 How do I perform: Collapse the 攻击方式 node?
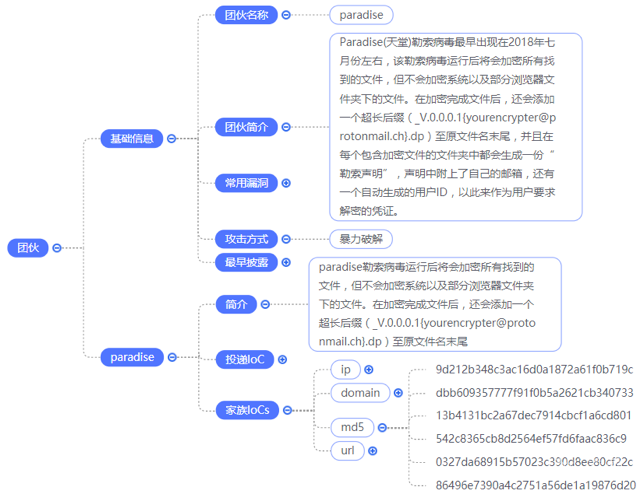point(286,239)
